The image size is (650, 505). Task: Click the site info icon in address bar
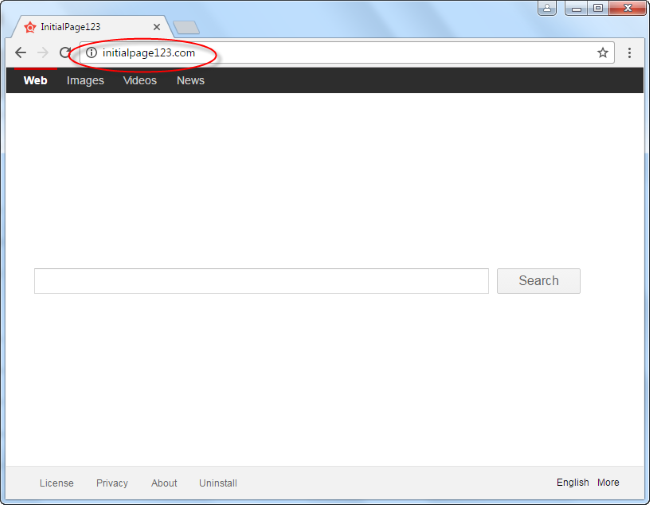[x=91, y=53]
